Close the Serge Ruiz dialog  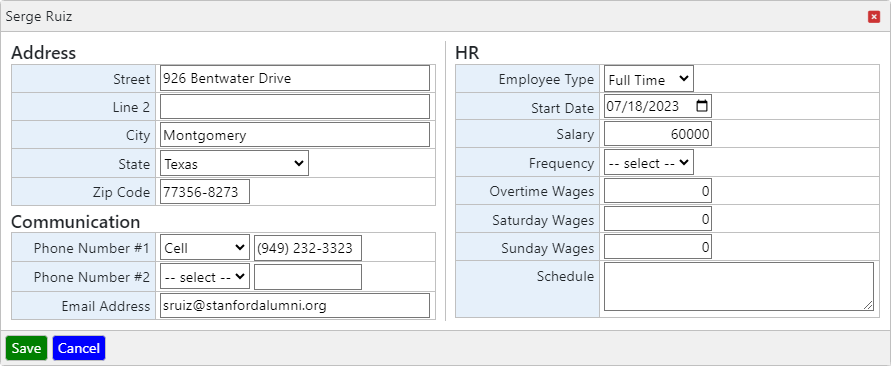874,17
